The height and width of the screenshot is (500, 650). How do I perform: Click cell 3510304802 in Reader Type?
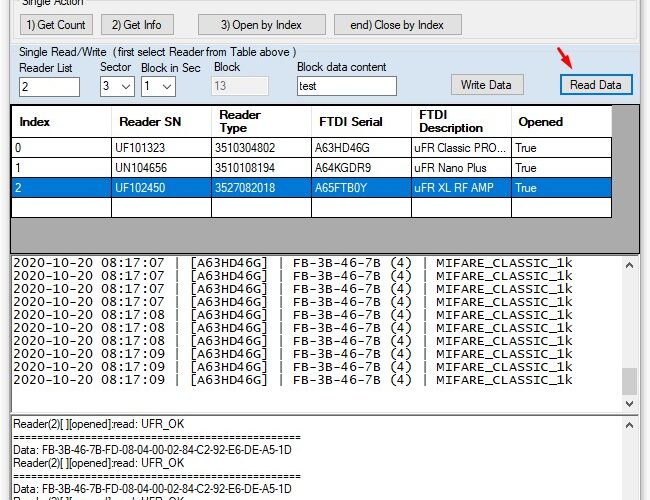pyautogui.click(x=261, y=148)
